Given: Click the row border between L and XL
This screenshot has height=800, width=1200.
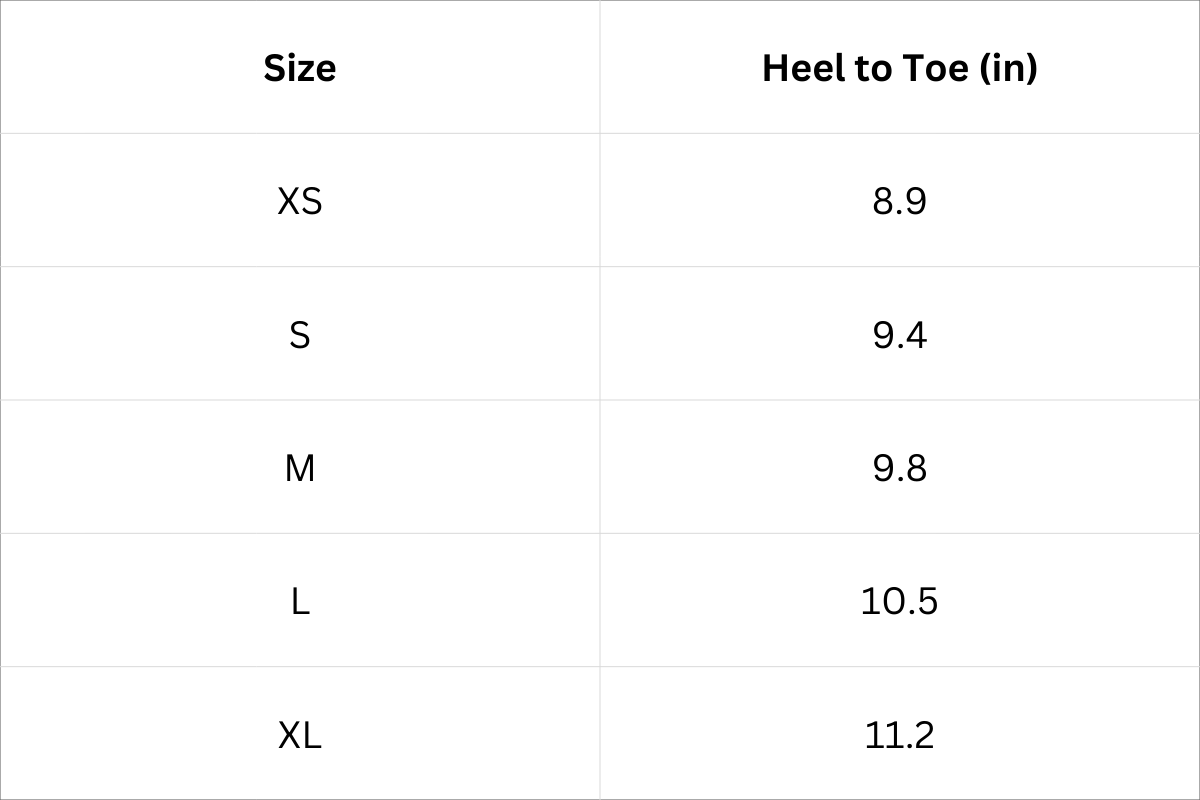Looking at the screenshot, I should [x=300, y=667].
